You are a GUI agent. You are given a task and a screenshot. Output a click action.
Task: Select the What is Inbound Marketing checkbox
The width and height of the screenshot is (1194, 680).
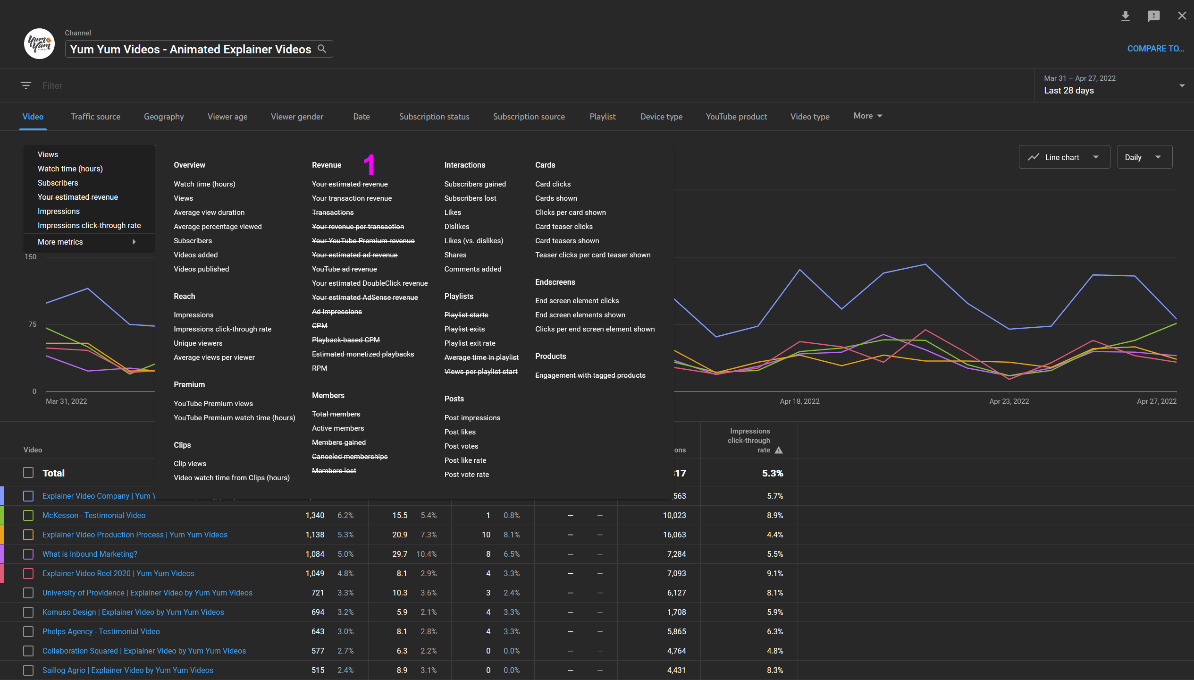click(29, 554)
